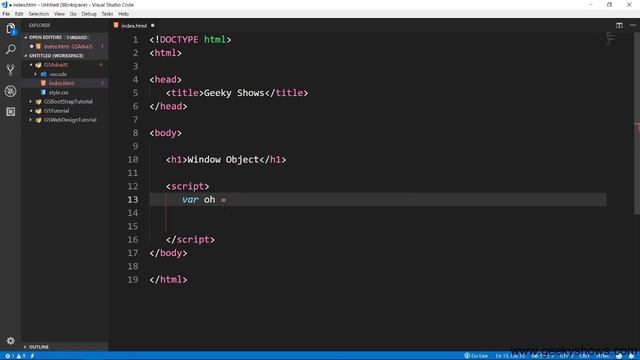Place cursor after 'var oh =' on line 13
This screenshot has width=640, height=360.
click(x=227, y=200)
